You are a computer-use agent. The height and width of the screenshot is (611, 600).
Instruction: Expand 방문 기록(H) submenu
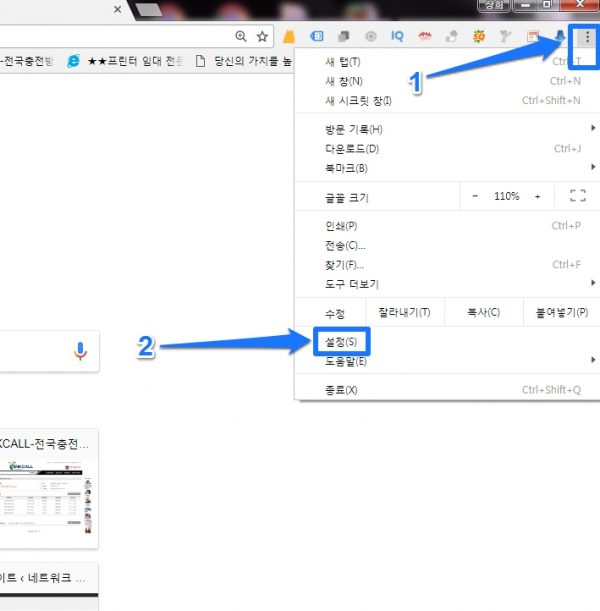(x=447, y=129)
